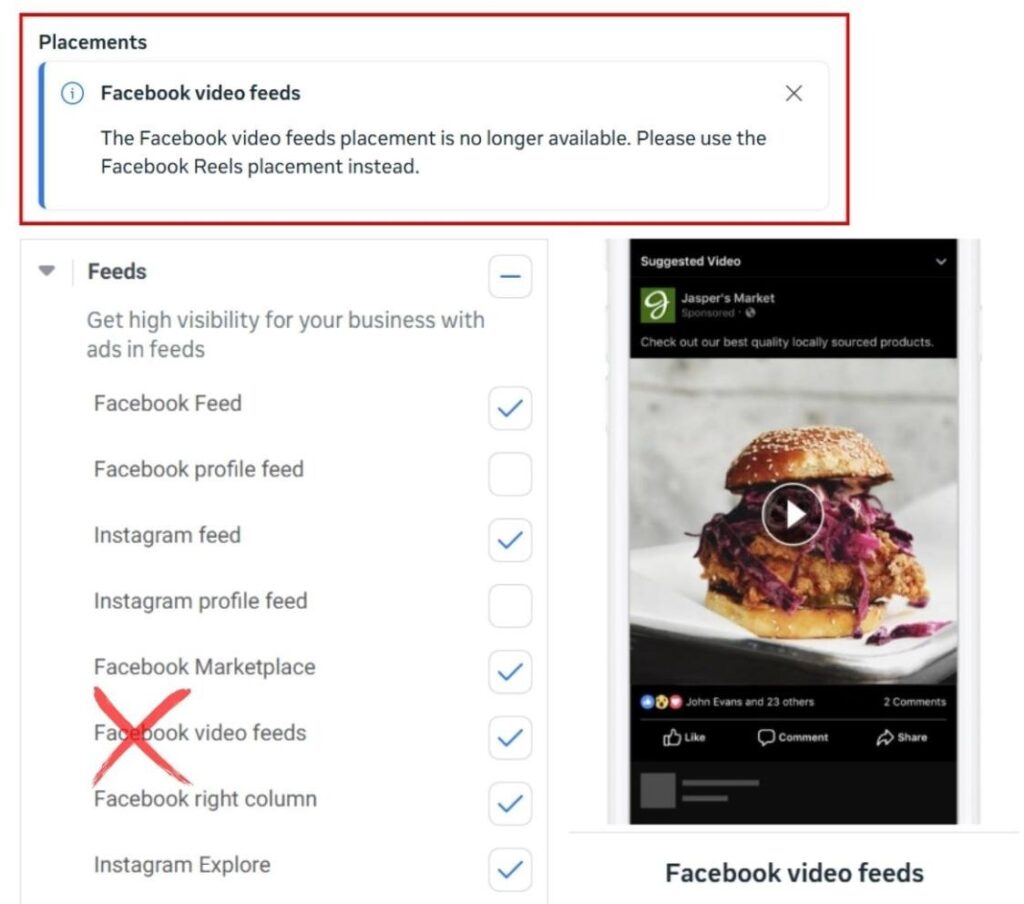Viewport: 1024px width, 904px height.
Task: Collapse the Feeds section triangle
Action: [x=46, y=270]
